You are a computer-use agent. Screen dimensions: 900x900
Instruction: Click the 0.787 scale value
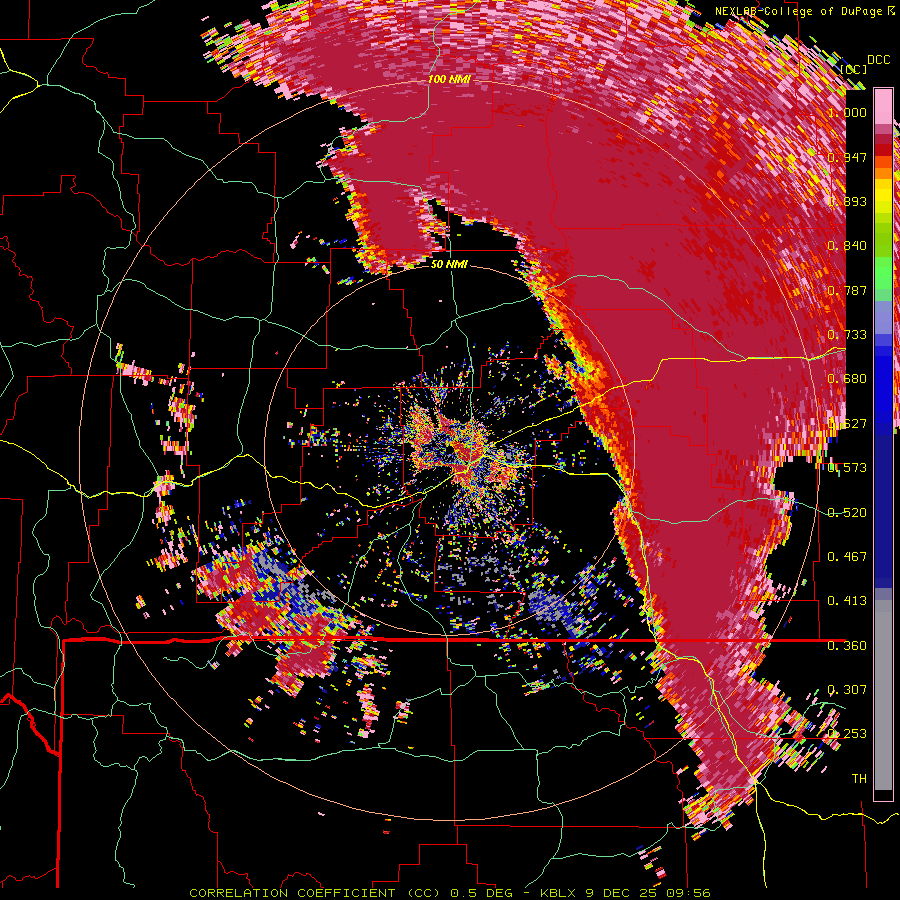pyautogui.click(x=847, y=290)
